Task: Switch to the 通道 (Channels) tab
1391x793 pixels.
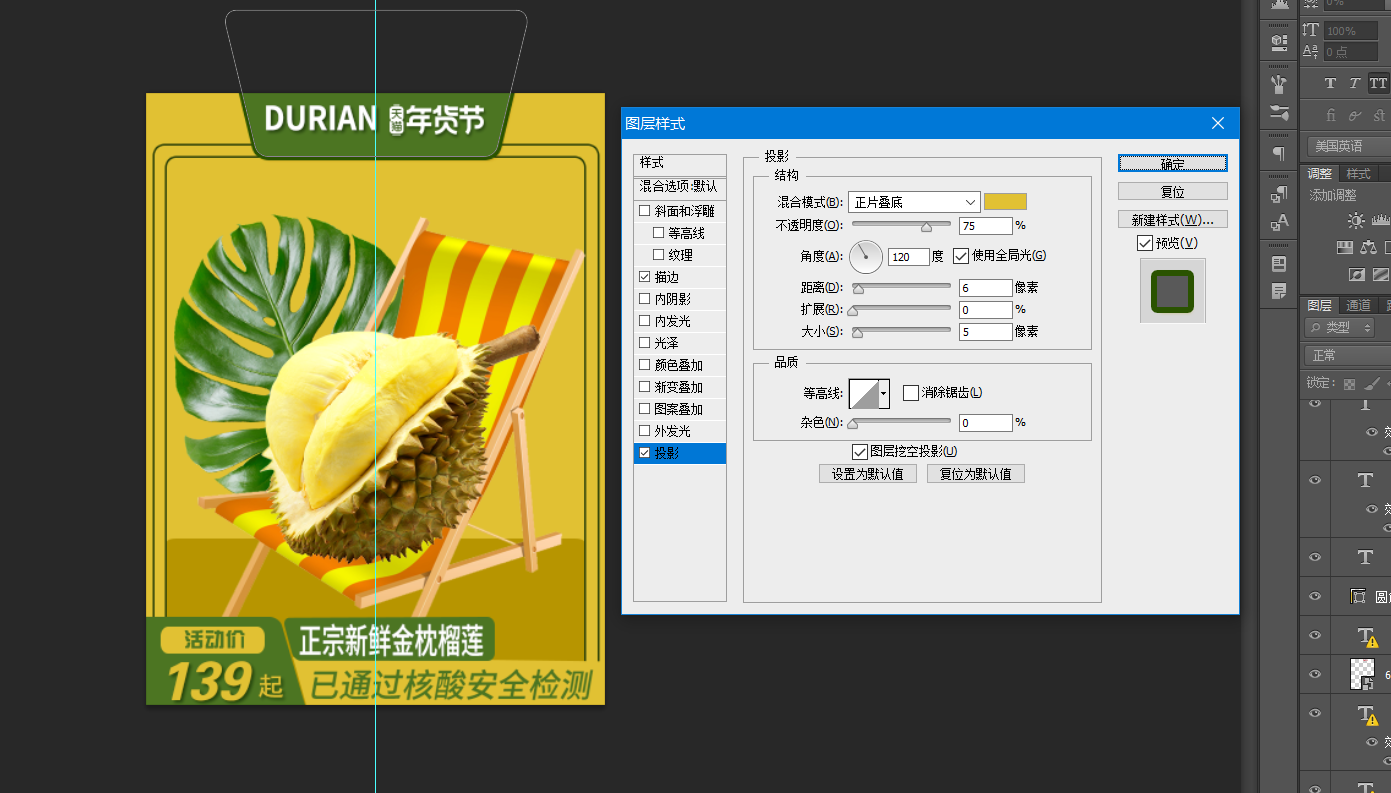Action: point(1358,305)
